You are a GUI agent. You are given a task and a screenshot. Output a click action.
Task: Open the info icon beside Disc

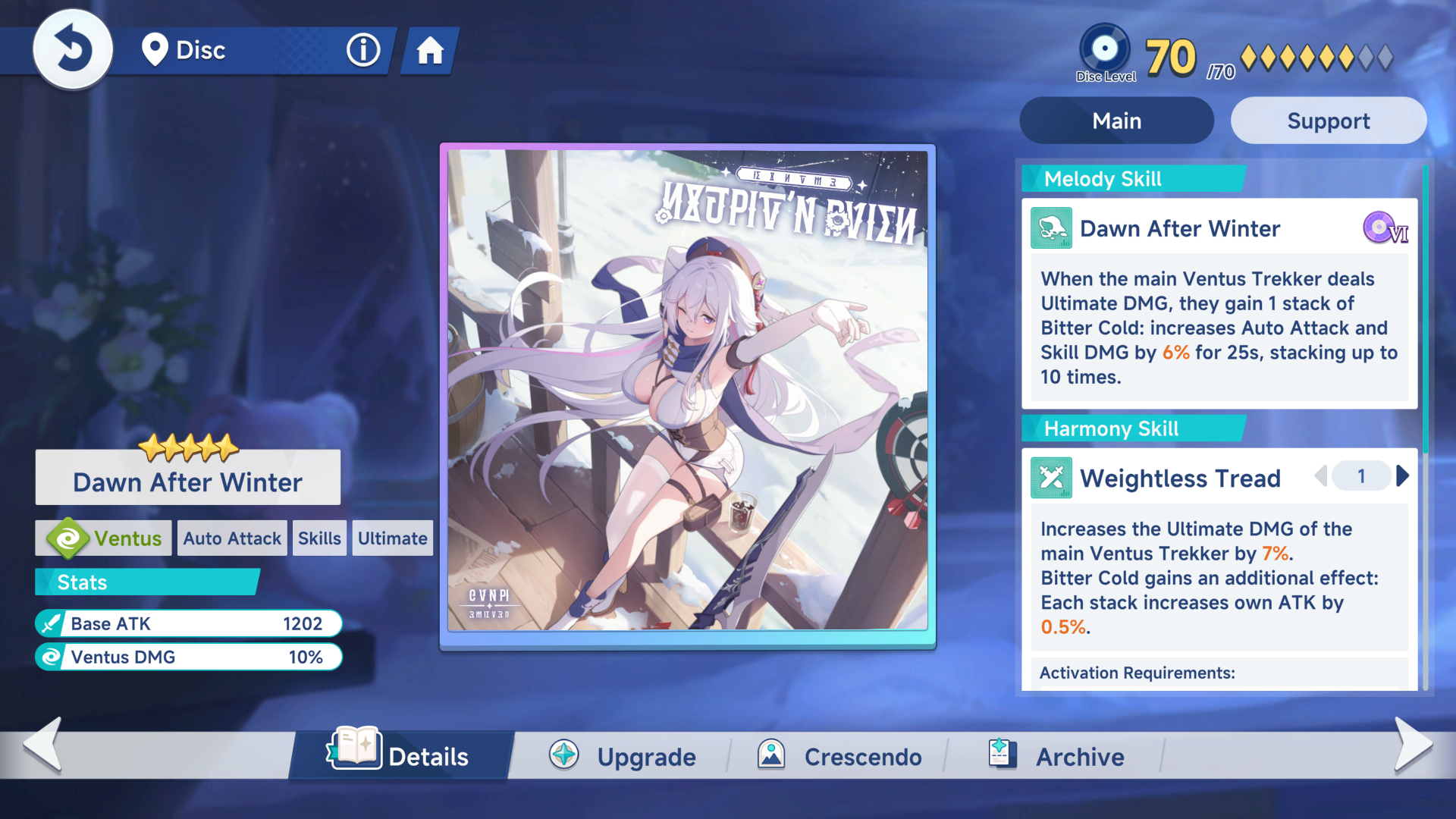click(363, 50)
